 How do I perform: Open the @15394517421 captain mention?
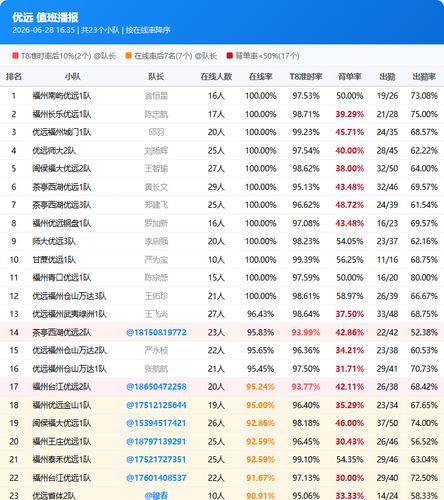156,423
